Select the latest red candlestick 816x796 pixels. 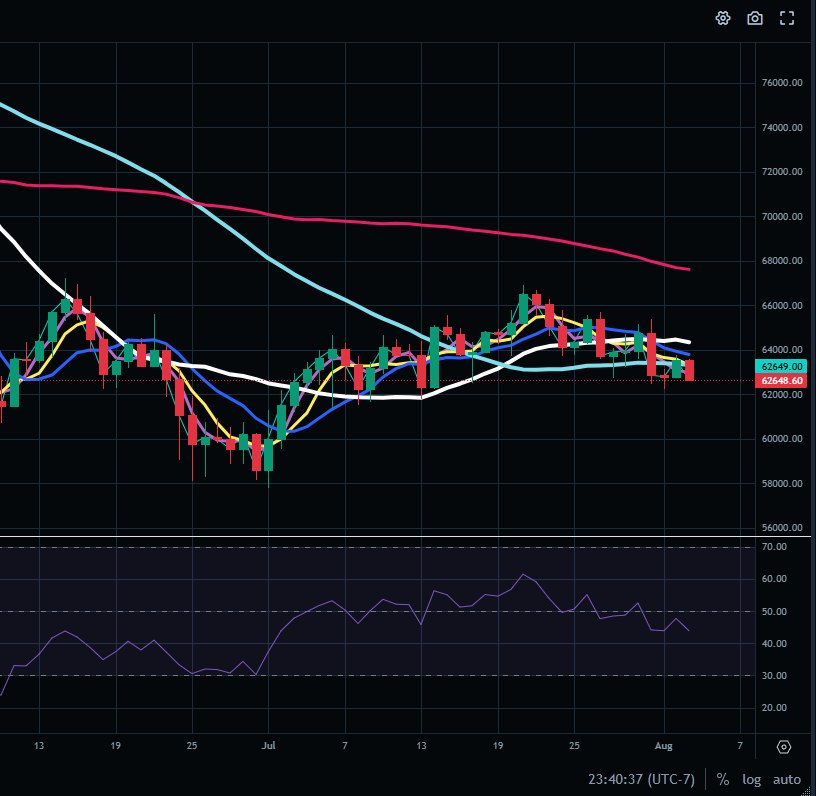tap(690, 370)
